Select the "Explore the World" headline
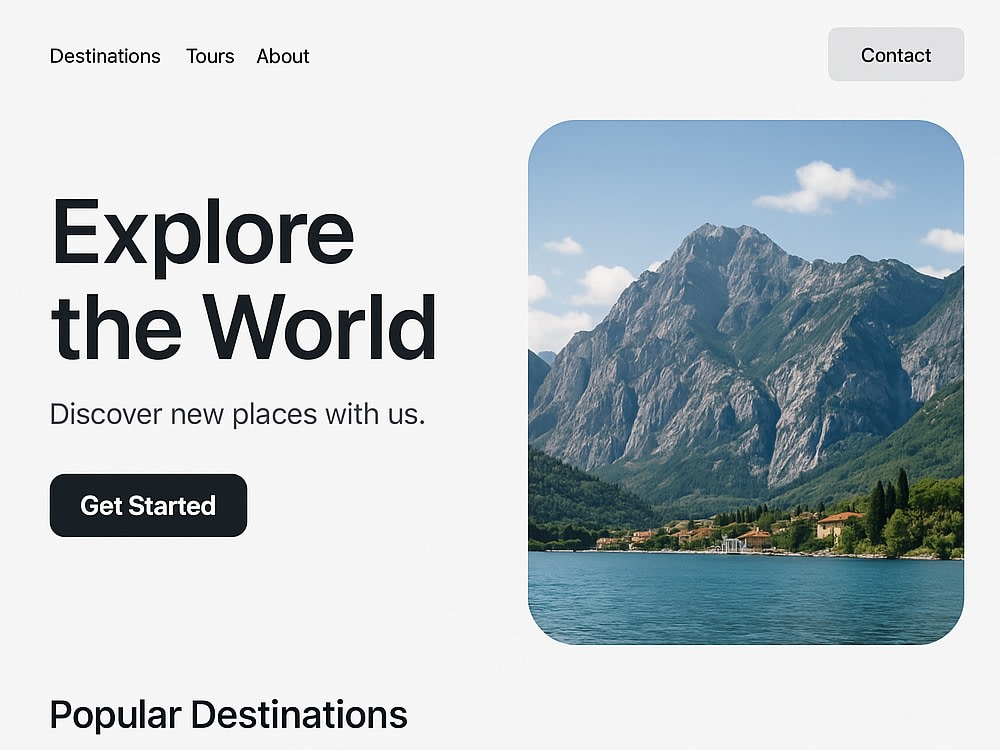The width and height of the screenshot is (1000, 750). (244, 279)
